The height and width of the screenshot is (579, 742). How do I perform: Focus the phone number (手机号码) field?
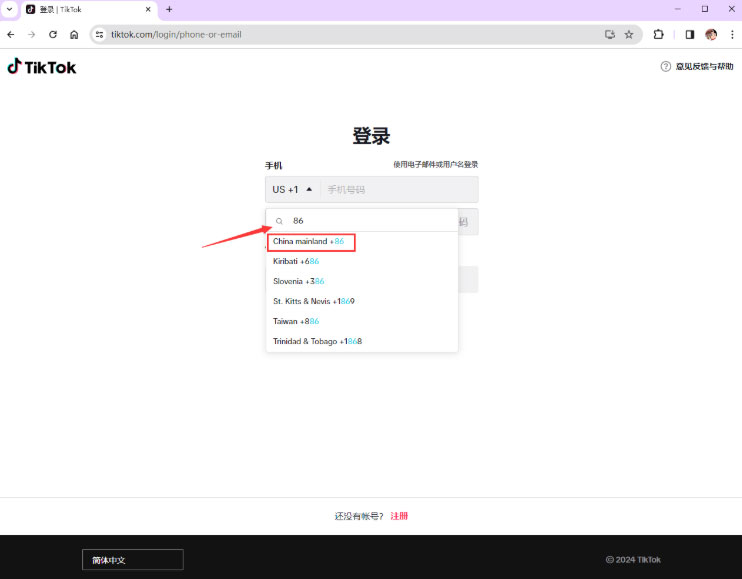tap(399, 190)
